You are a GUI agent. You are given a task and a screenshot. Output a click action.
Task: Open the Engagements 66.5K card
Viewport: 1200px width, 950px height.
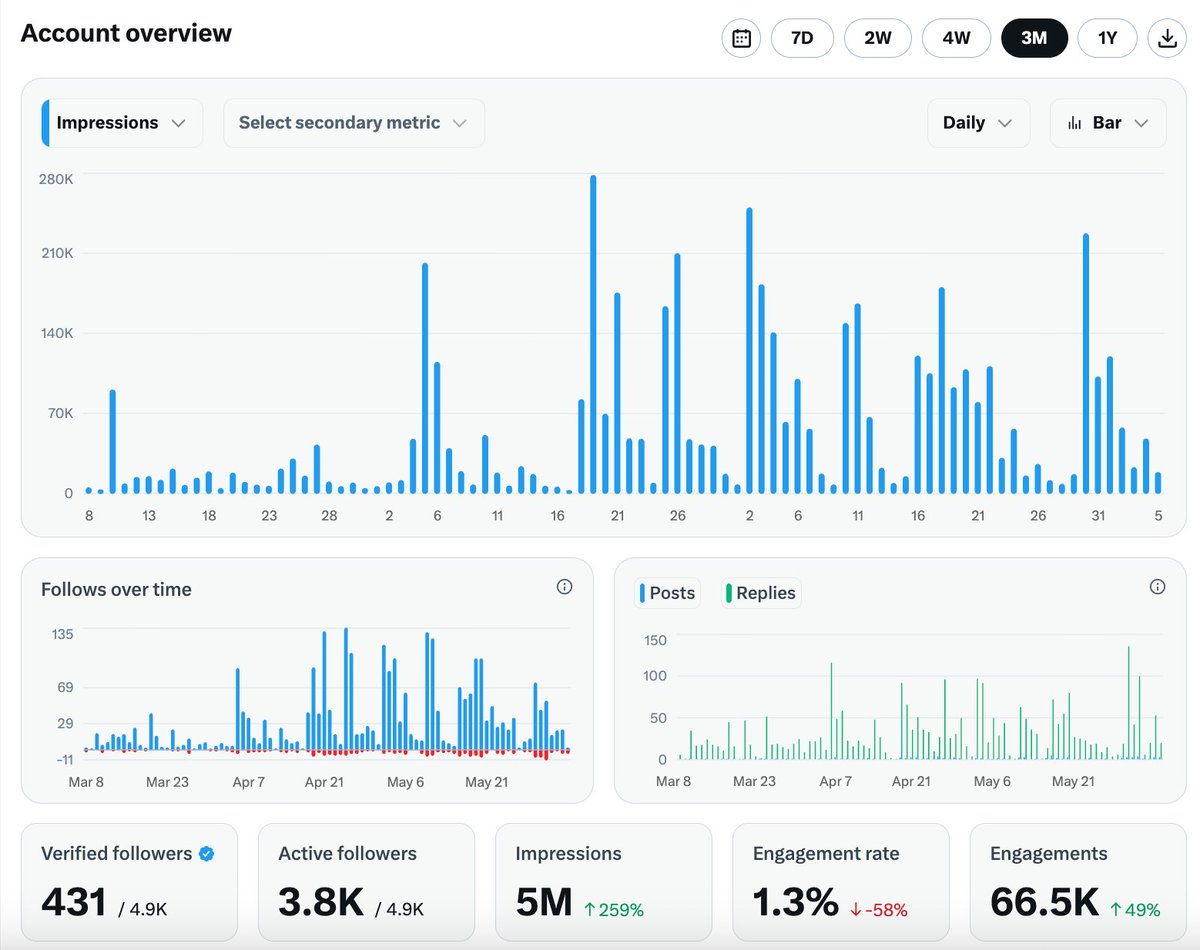click(1078, 882)
